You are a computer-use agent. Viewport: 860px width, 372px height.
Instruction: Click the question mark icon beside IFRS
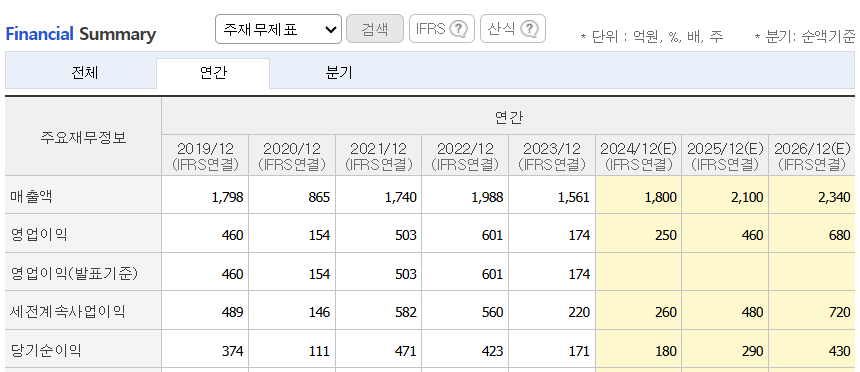pos(459,29)
